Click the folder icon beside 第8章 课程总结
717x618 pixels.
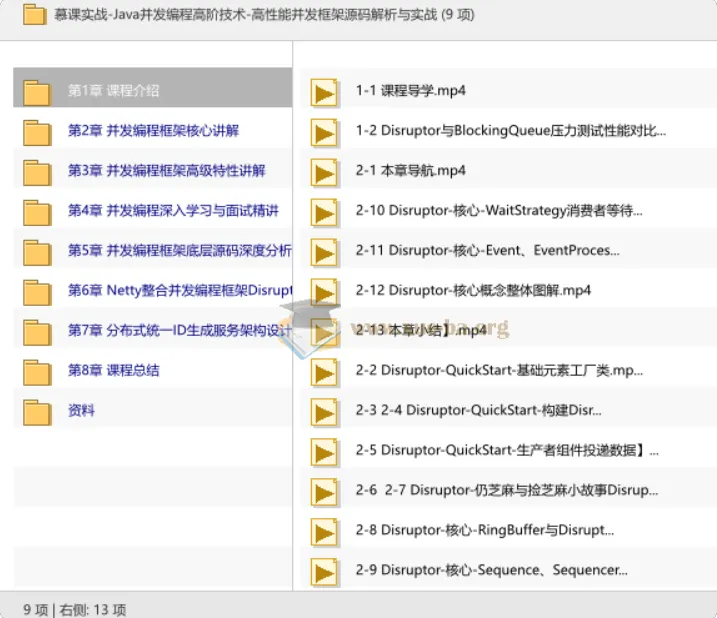[37, 372]
